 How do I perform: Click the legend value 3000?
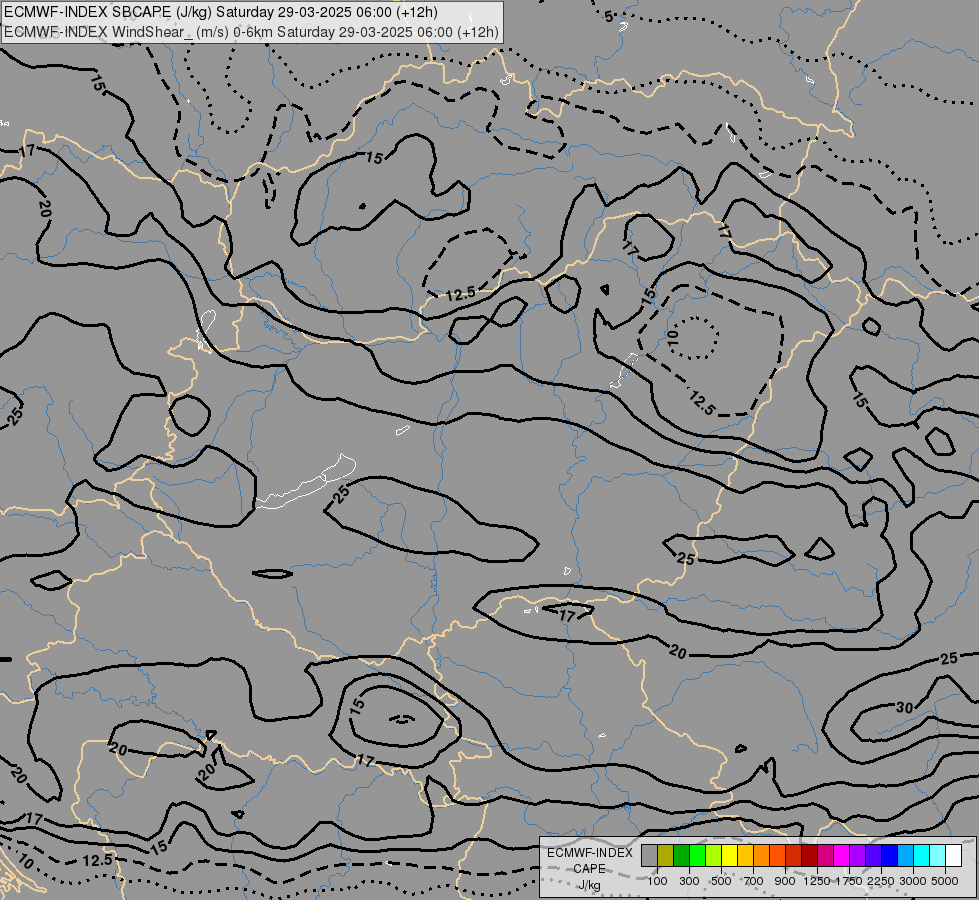point(913,881)
